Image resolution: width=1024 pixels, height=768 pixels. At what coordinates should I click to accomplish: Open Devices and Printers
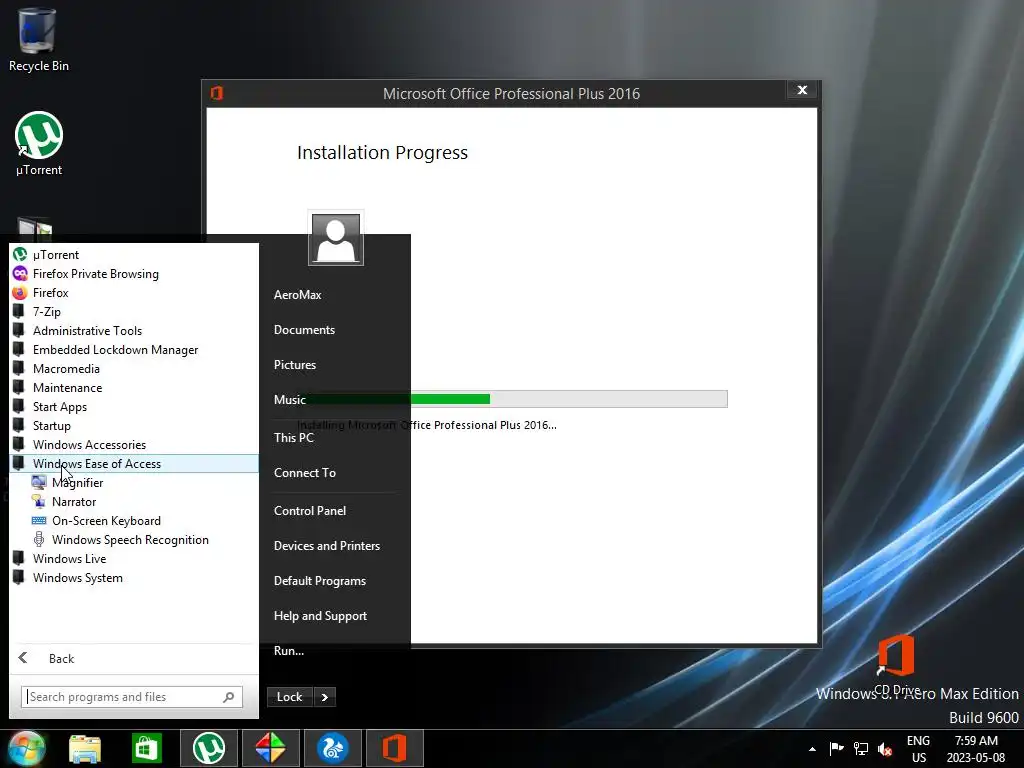click(x=334, y=545)
